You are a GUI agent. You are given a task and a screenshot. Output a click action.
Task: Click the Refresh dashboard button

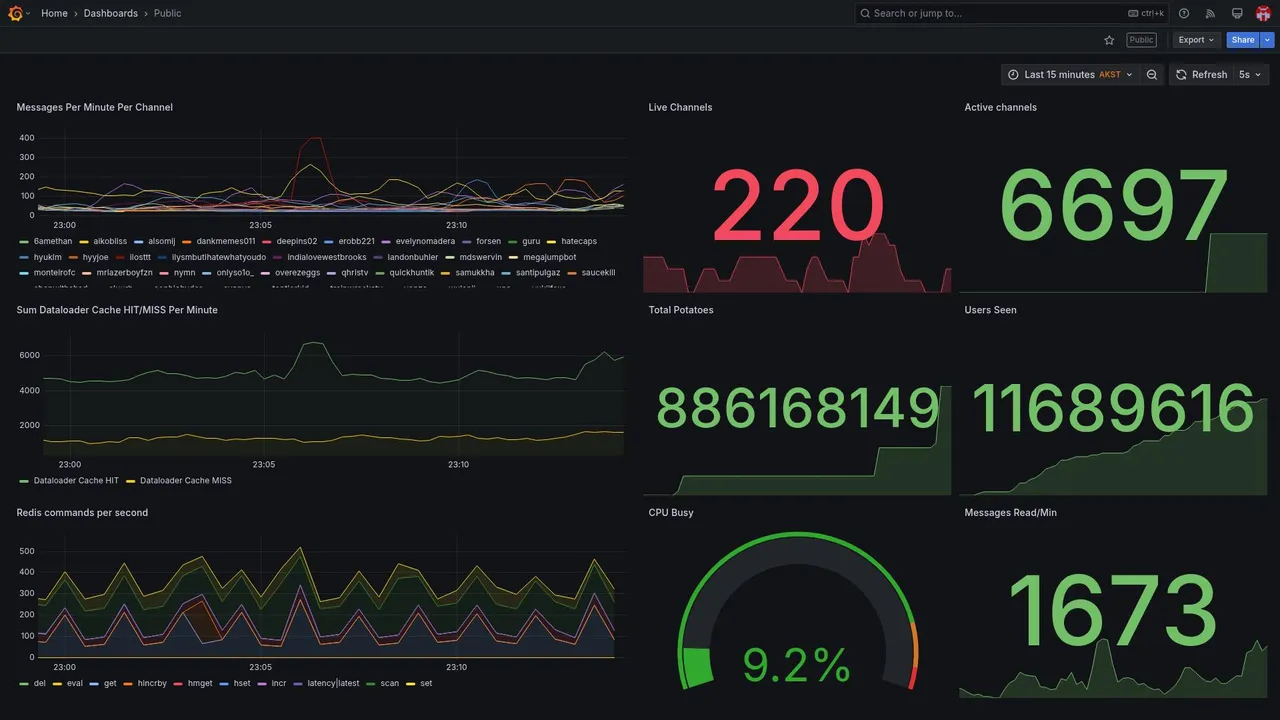[1200, 75]
